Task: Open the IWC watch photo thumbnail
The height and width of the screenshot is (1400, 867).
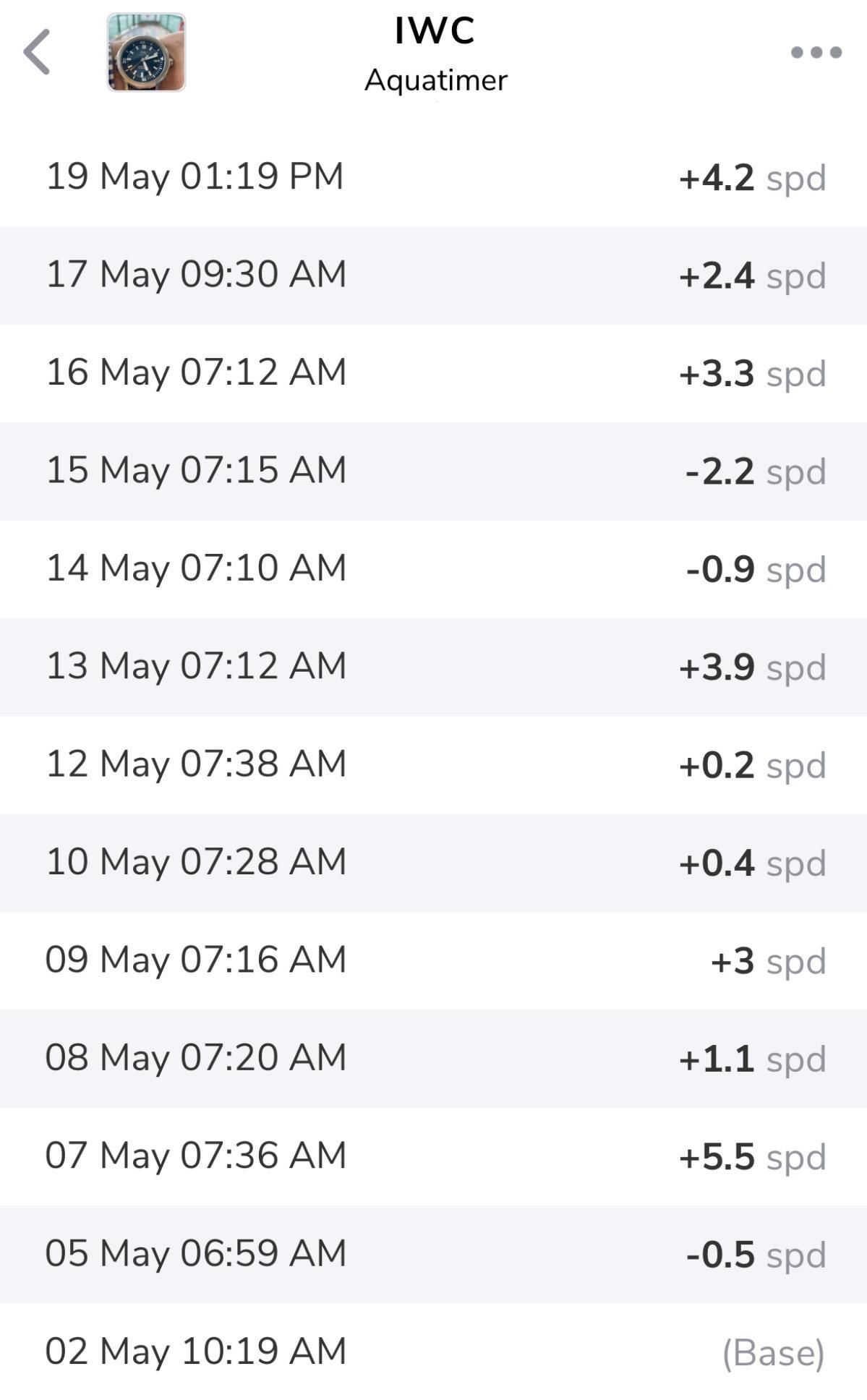Action: coord(146,52)
